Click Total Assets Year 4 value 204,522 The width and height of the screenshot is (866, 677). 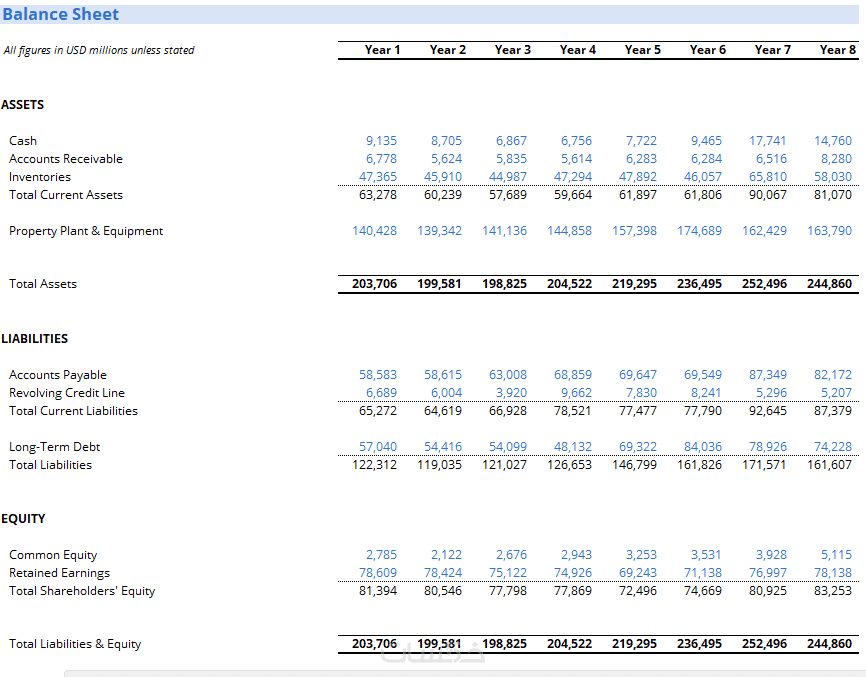[569, 284]
